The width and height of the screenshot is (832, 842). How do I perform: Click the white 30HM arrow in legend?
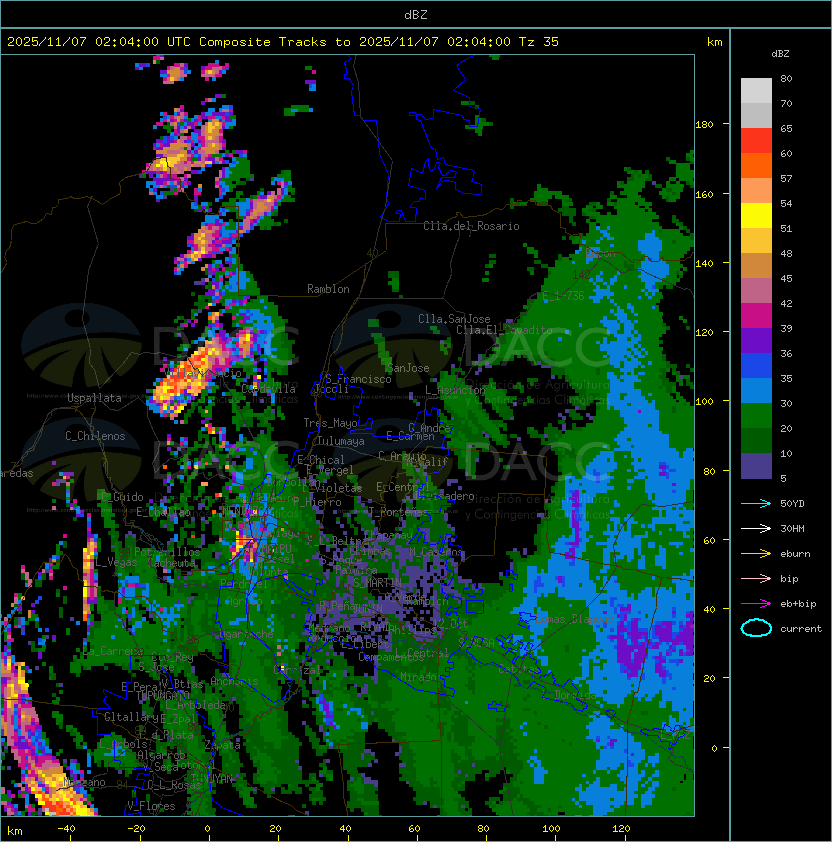tap(756, 528)
